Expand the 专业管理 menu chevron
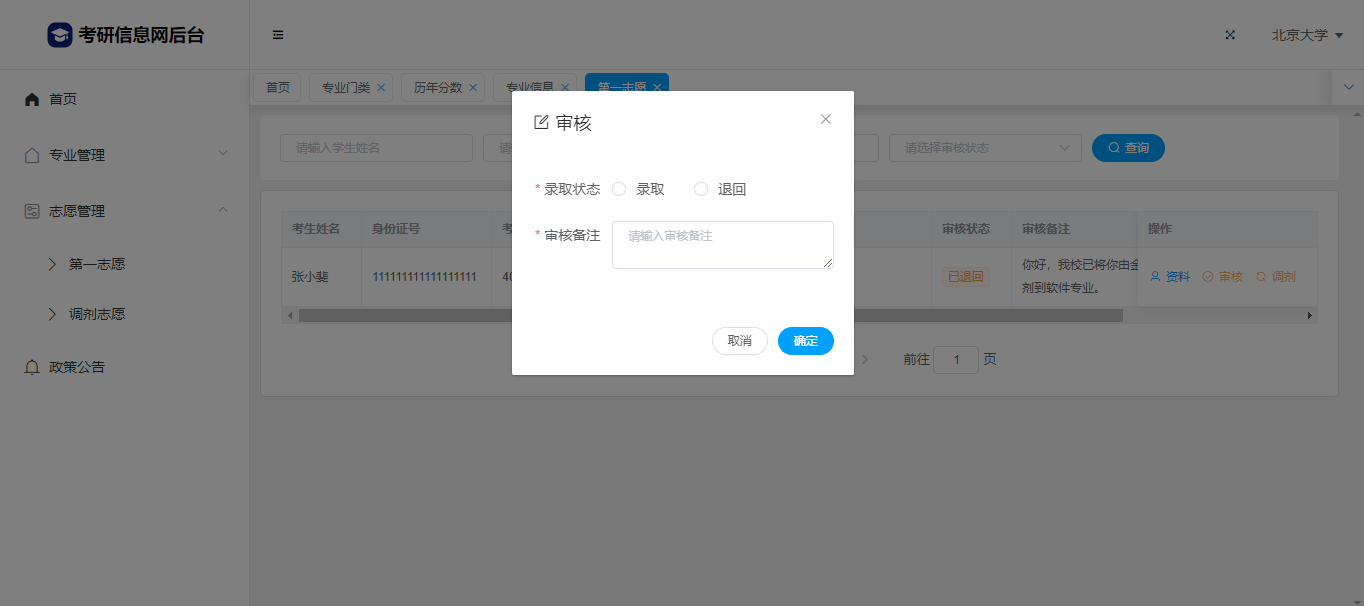Viewport: 1364px width, 606px height. [x=223, y=154]
